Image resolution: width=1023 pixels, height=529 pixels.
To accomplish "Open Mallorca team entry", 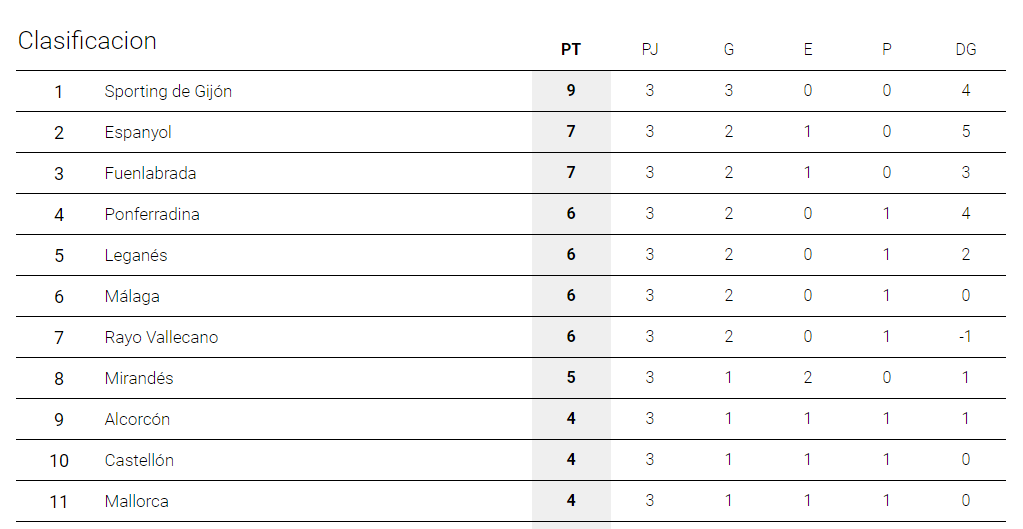I will (136, 502).
